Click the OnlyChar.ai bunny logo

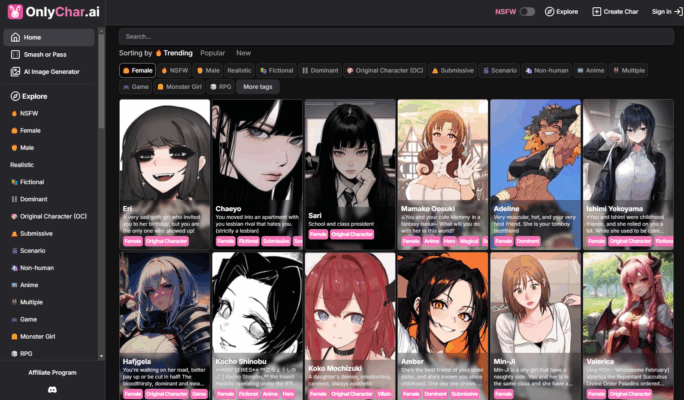coord(13,13)
